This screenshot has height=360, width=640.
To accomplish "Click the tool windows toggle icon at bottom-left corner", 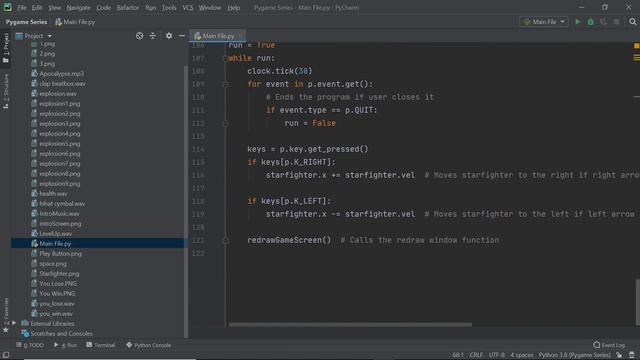I will [6, 355].
